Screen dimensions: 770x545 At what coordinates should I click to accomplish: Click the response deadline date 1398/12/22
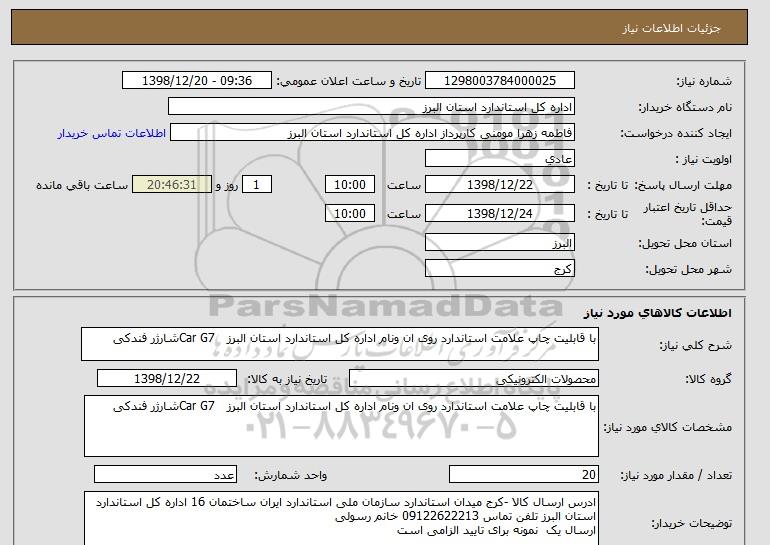point(499,185)
